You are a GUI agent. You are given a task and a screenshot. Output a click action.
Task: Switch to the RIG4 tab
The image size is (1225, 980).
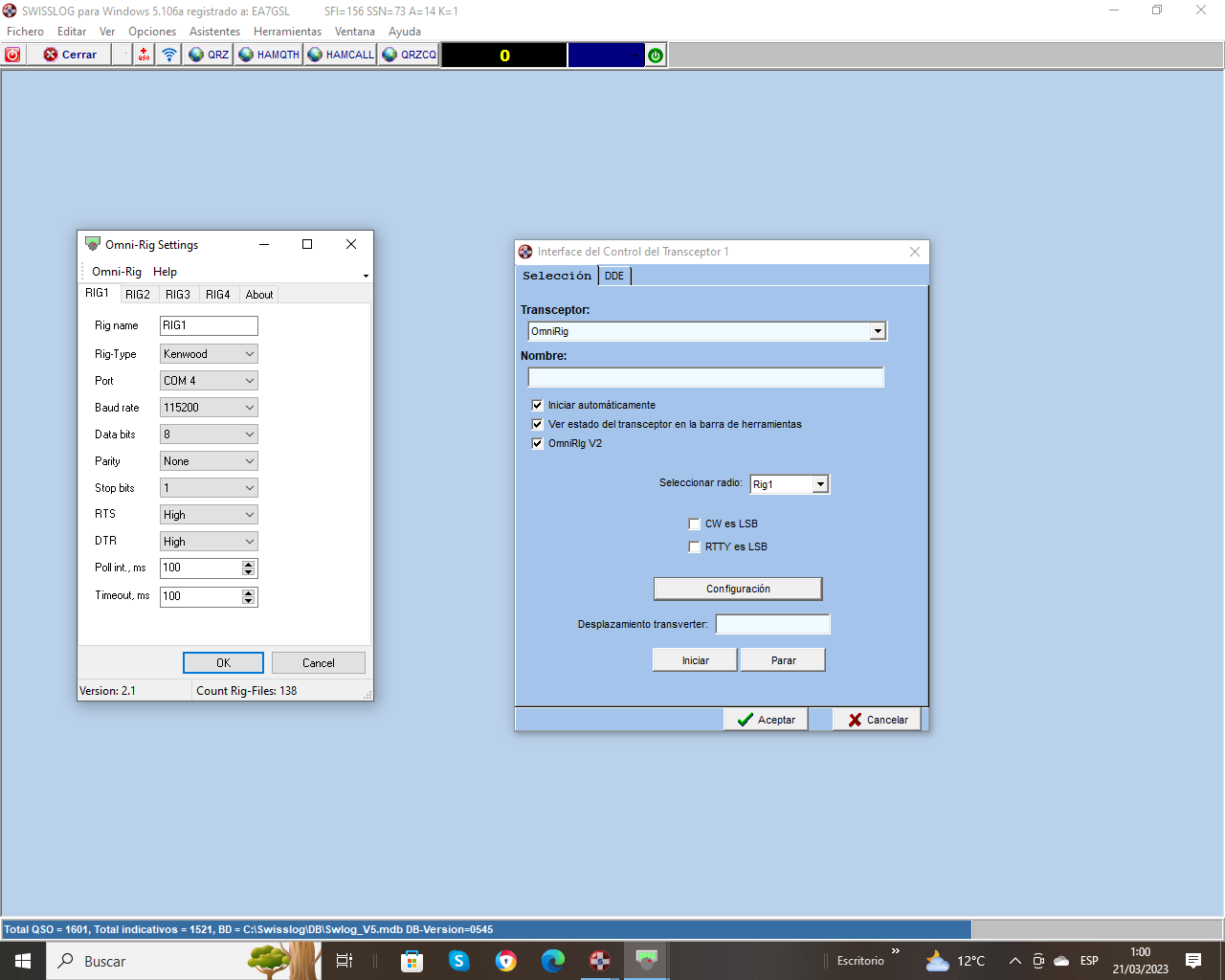click(x=218, y=295)
